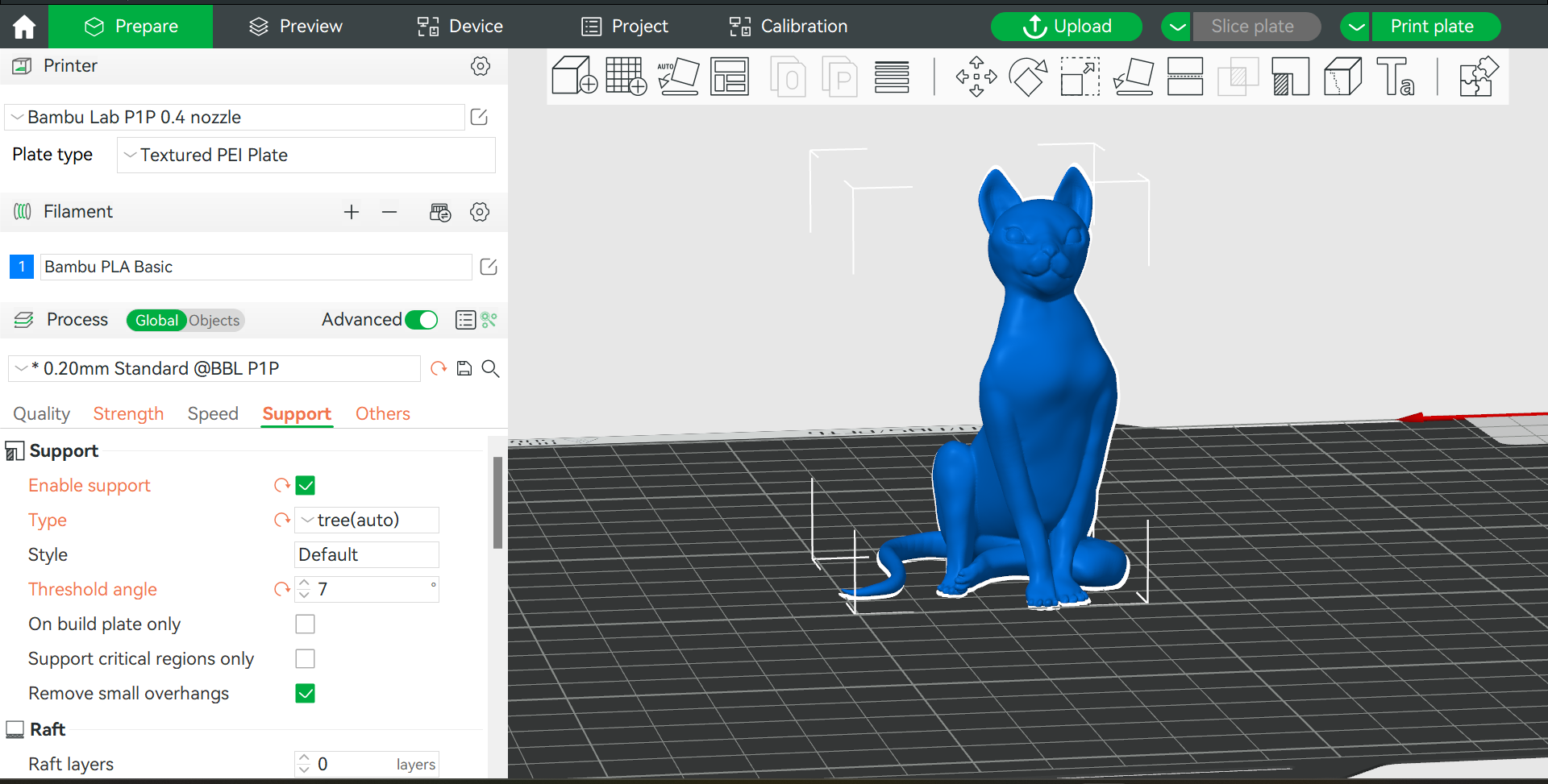Expand the printer preset dropdown
The image size is (1548, 784).
click(x=234, y=118)
